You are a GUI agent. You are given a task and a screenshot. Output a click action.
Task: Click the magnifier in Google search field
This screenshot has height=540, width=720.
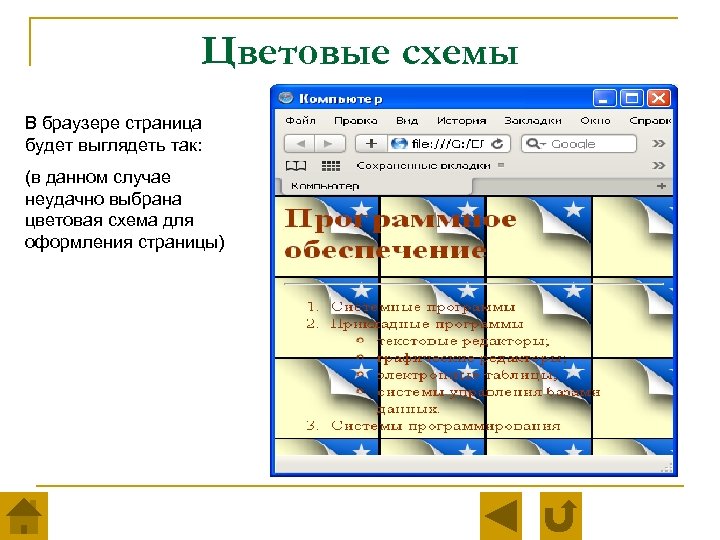point(535,144)
